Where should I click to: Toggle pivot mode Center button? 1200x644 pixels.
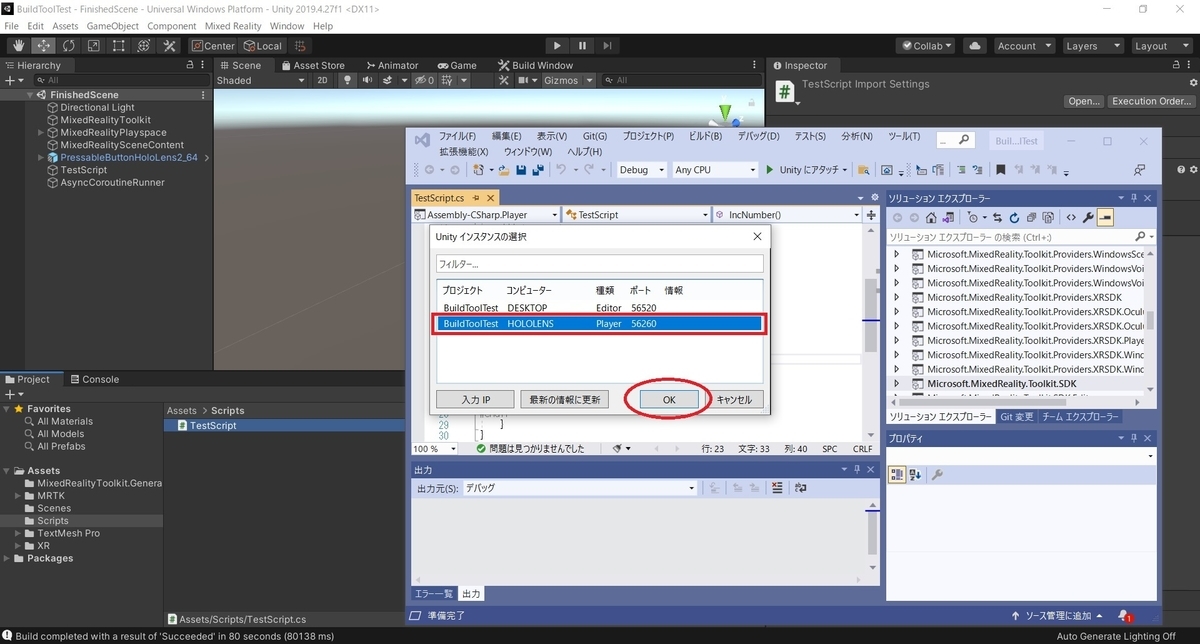tap(213, 46)
